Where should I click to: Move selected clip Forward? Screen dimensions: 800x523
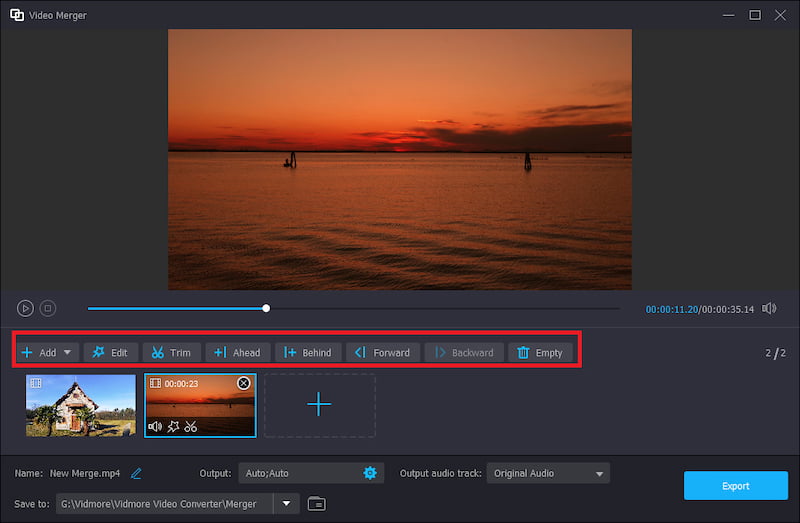(383, 353)
